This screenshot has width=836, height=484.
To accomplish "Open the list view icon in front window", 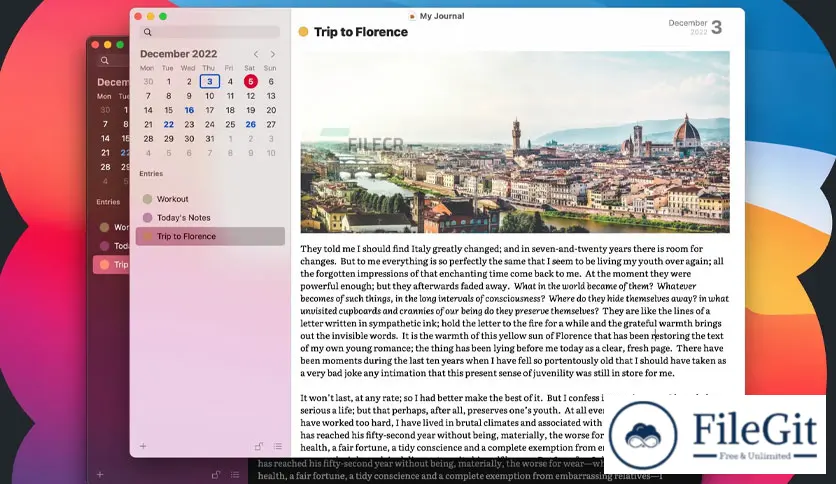I will coord(278,446).
